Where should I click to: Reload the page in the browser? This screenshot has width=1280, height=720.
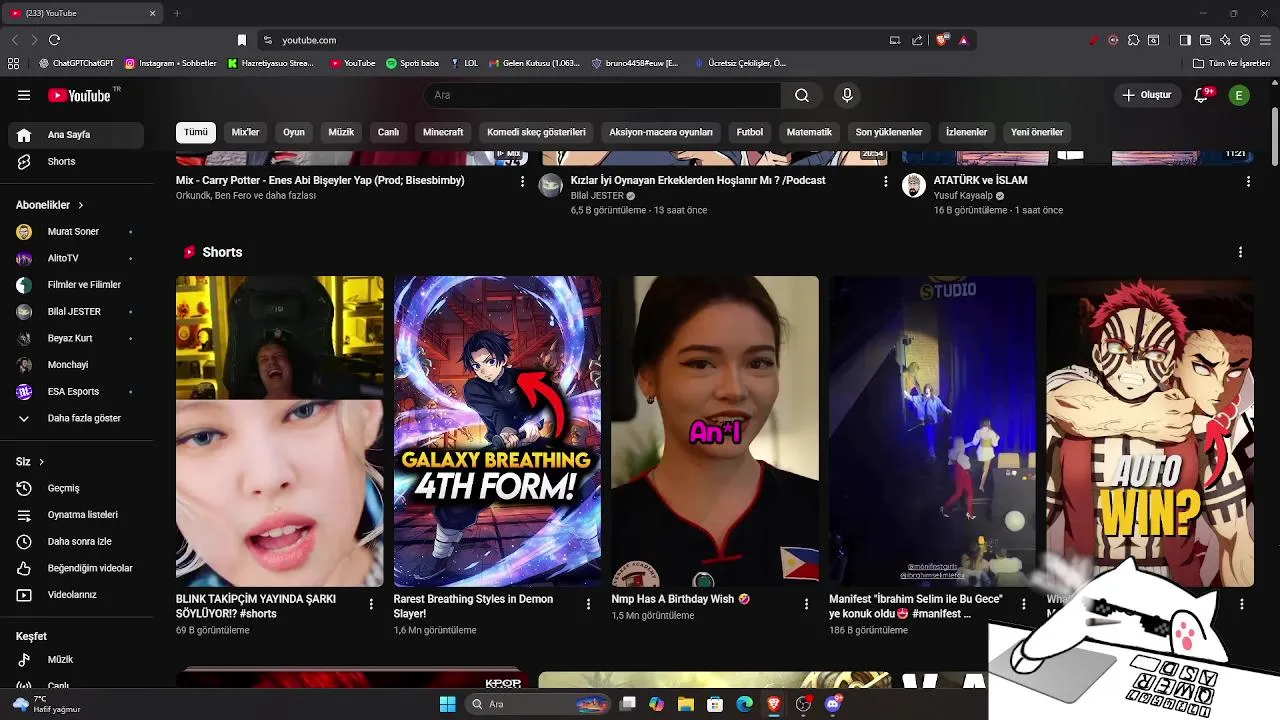[54, 40]
